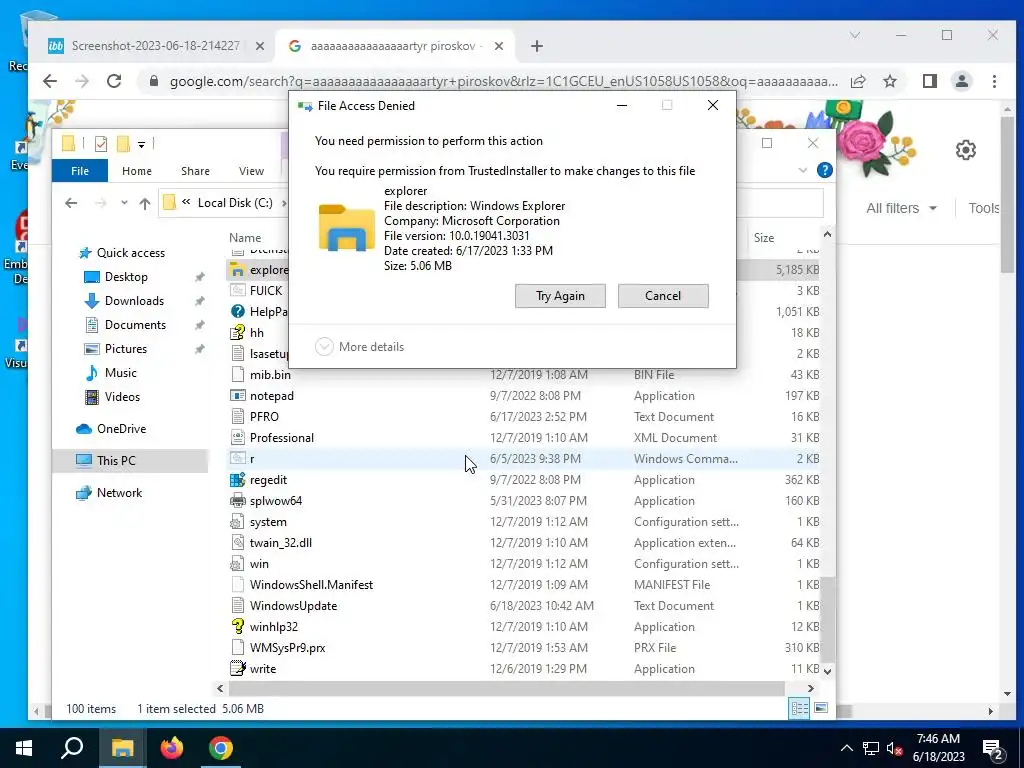Select the WindowsUpdate text document
Viewport: 1024px width, 768px height.
pyautogui.click(x=293, y=606)
